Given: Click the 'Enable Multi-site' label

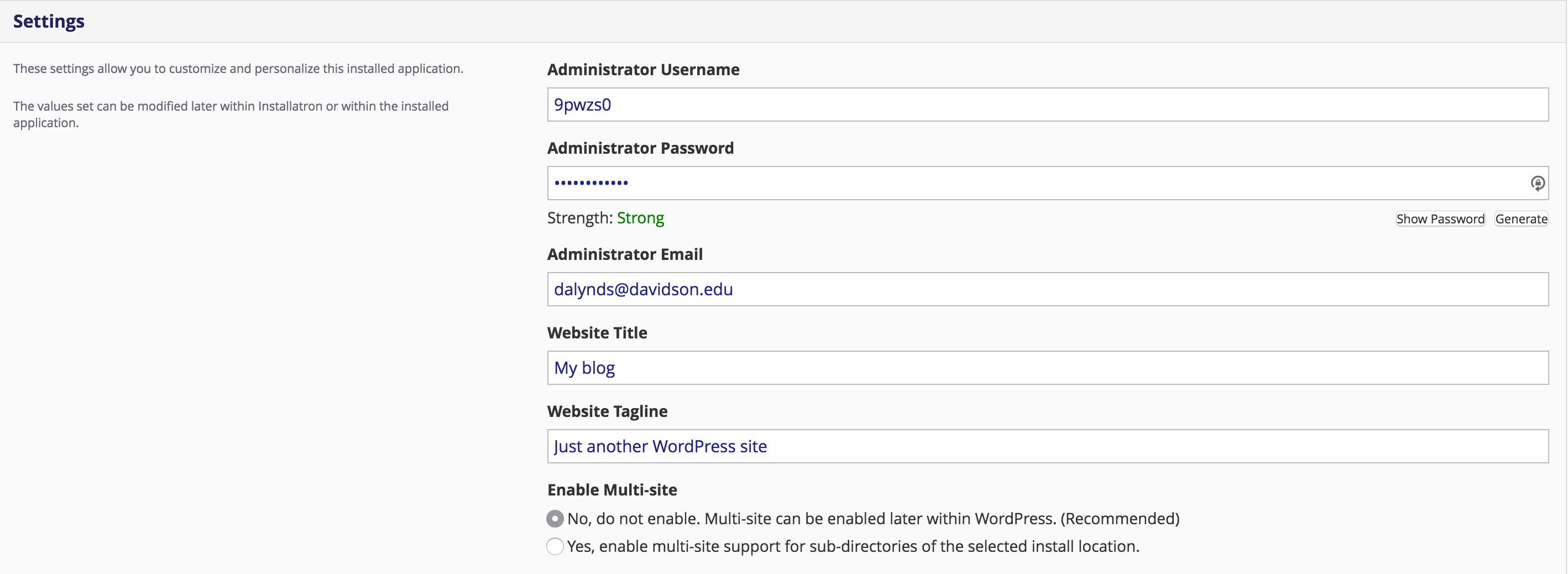Looking at the screenshot, I should pos(611,490).
